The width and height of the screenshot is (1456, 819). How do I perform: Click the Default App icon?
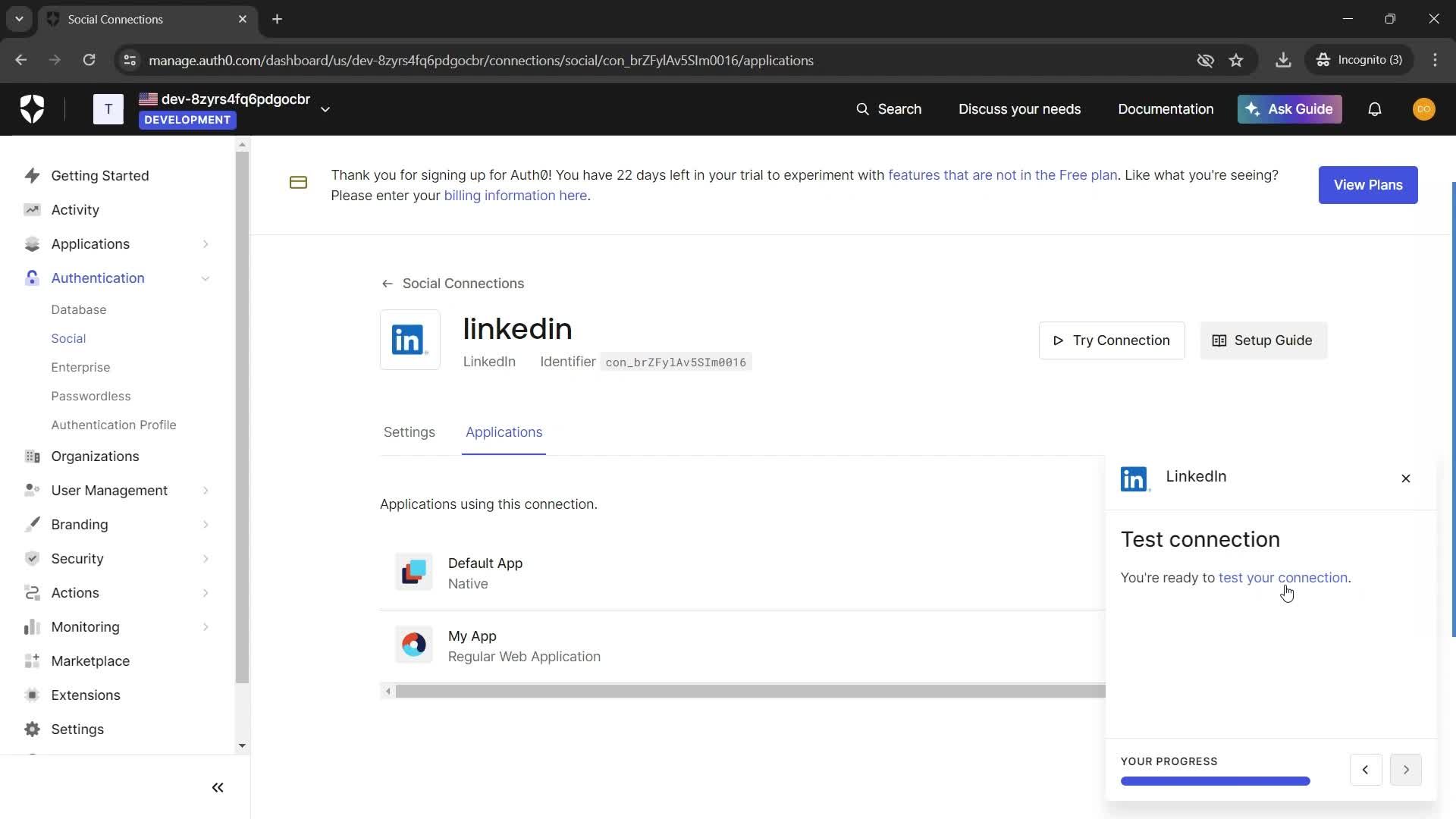pos(413,573)
